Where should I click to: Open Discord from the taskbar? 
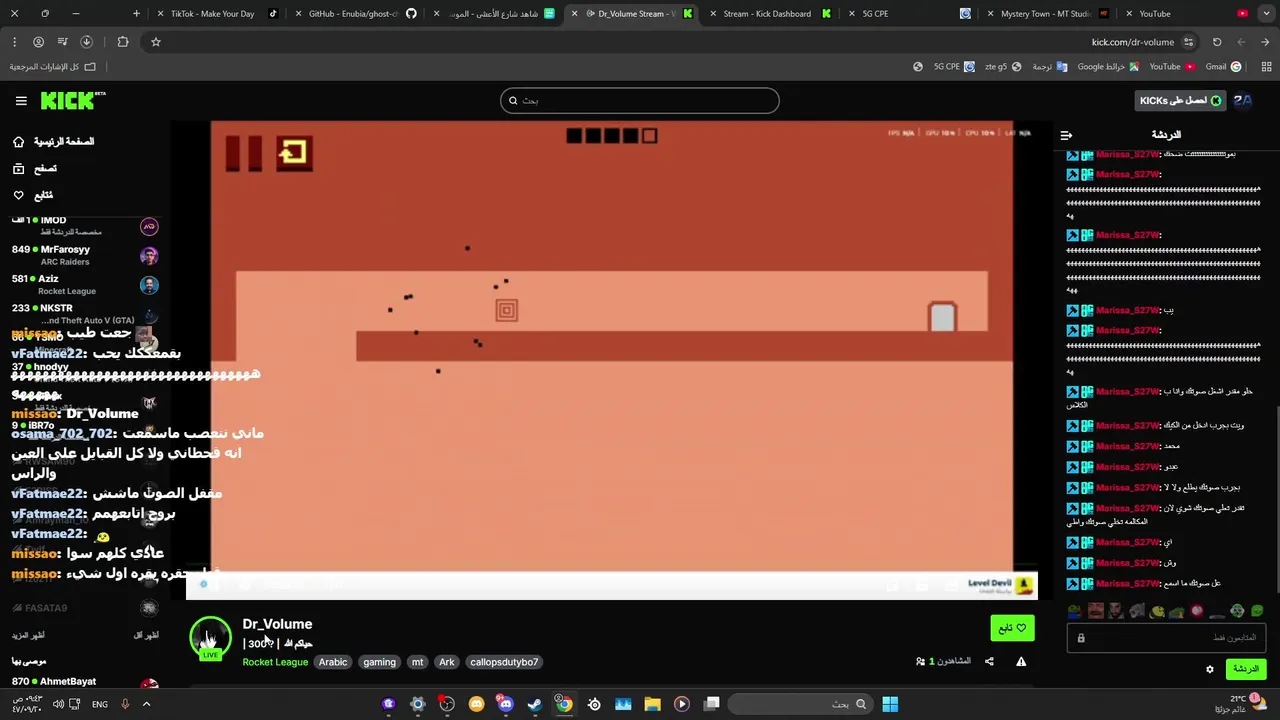(505, 704)
